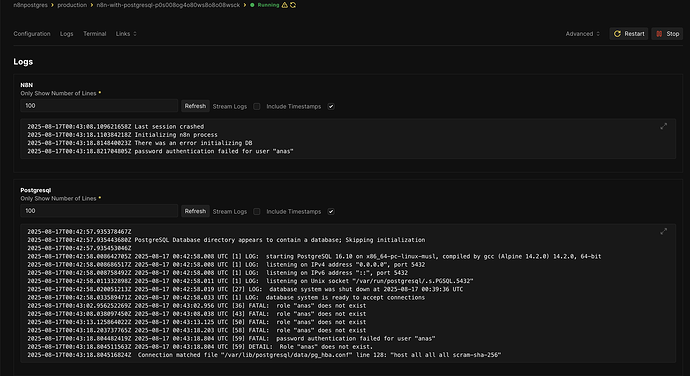This screenshot has height=376, width=690.
Task: Stop the running service
Action: (x=667, y=34)
